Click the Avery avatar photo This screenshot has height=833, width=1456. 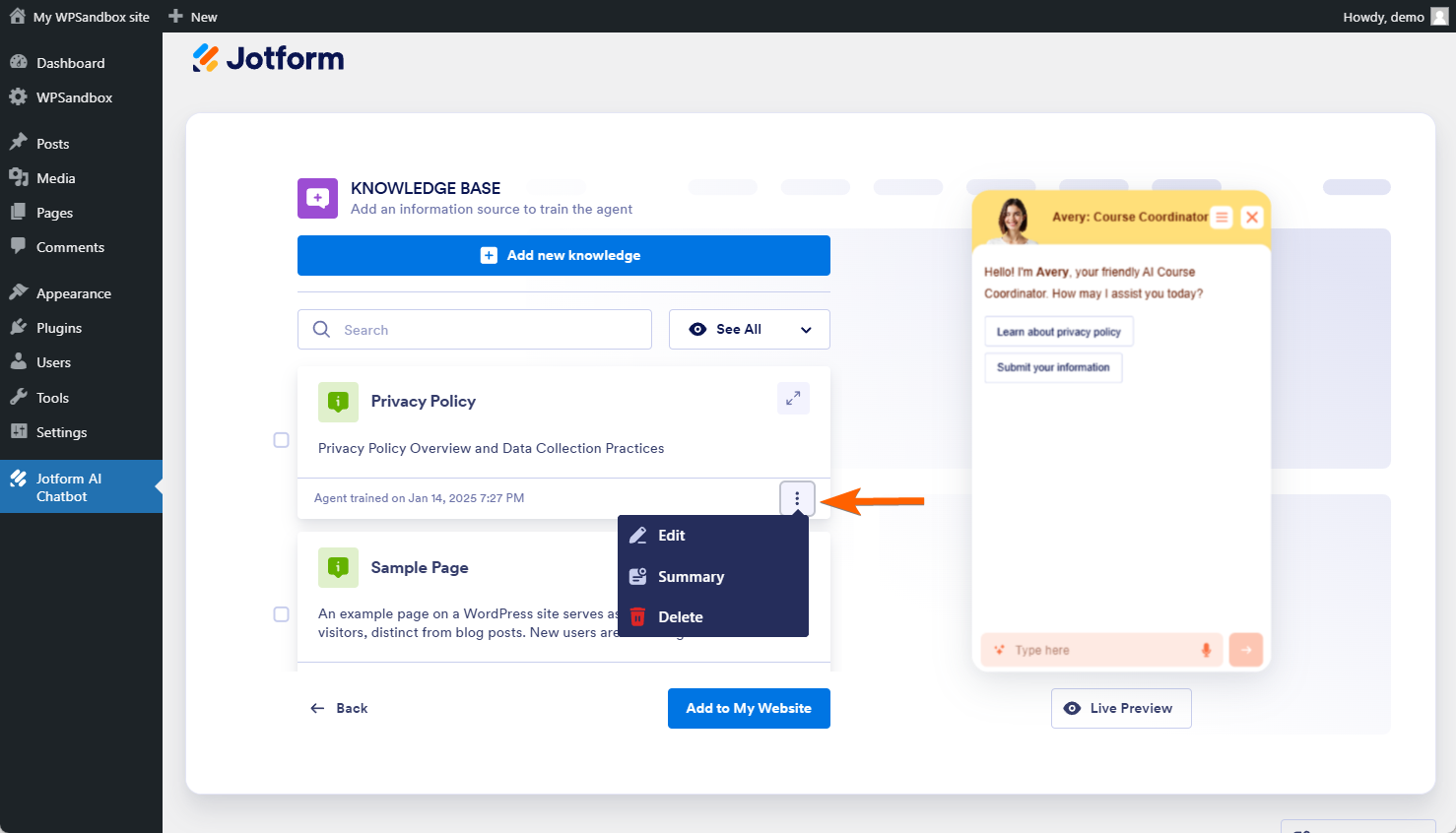point(1013,219)
